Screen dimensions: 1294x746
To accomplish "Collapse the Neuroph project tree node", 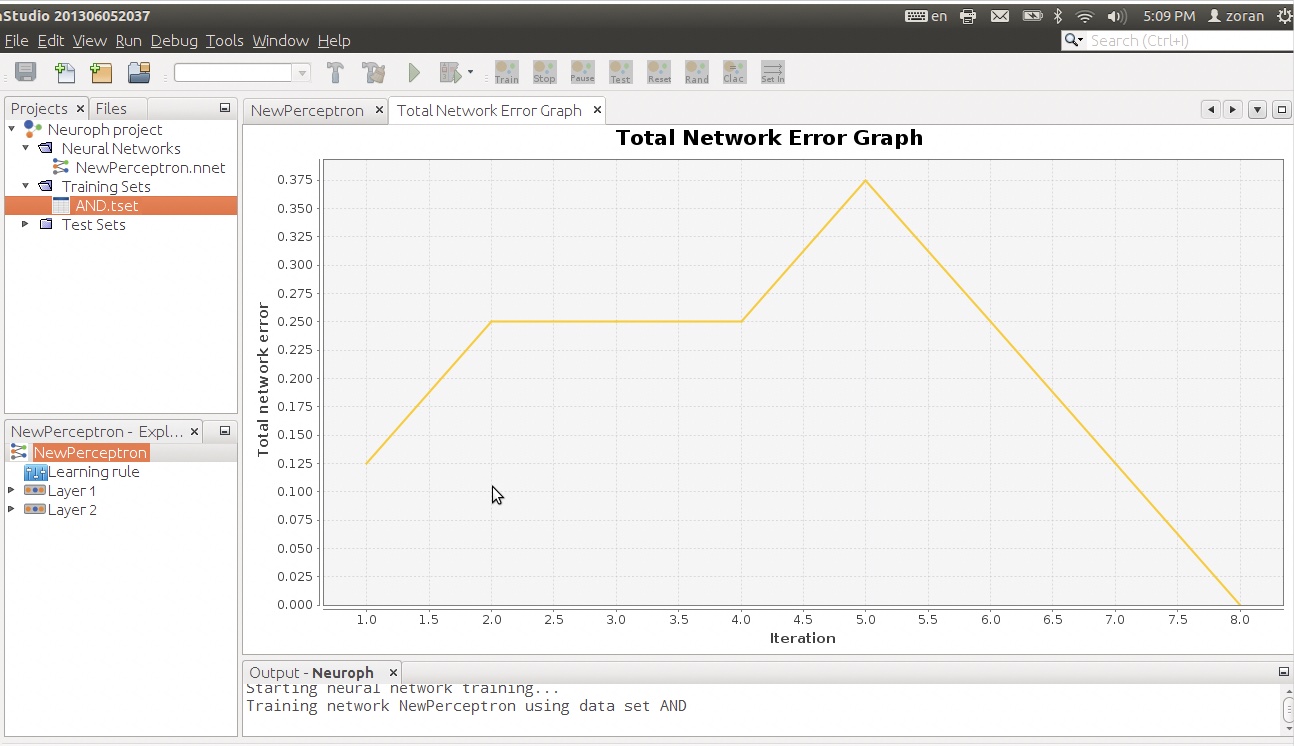I will tap(12, 129).
